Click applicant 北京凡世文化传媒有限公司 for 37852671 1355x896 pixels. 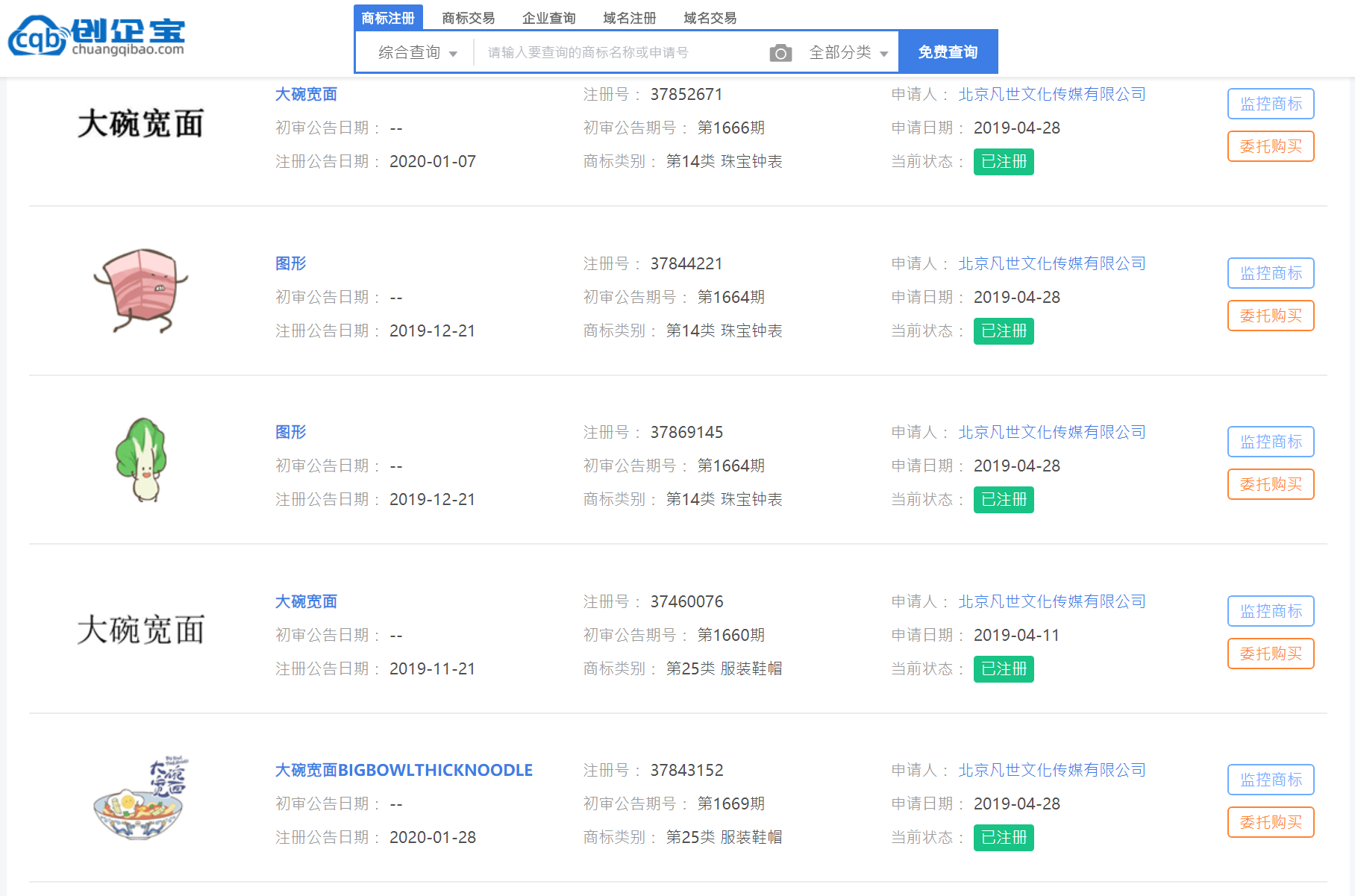(1052, 94)
